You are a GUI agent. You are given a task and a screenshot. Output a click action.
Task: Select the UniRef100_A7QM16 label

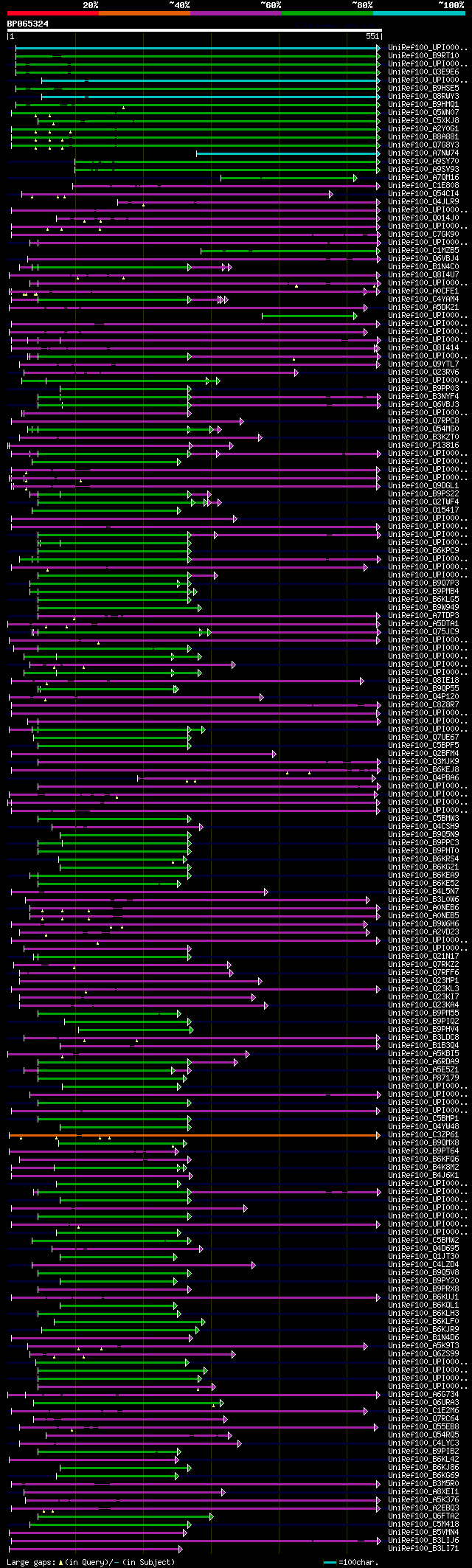tap(423, 177)
